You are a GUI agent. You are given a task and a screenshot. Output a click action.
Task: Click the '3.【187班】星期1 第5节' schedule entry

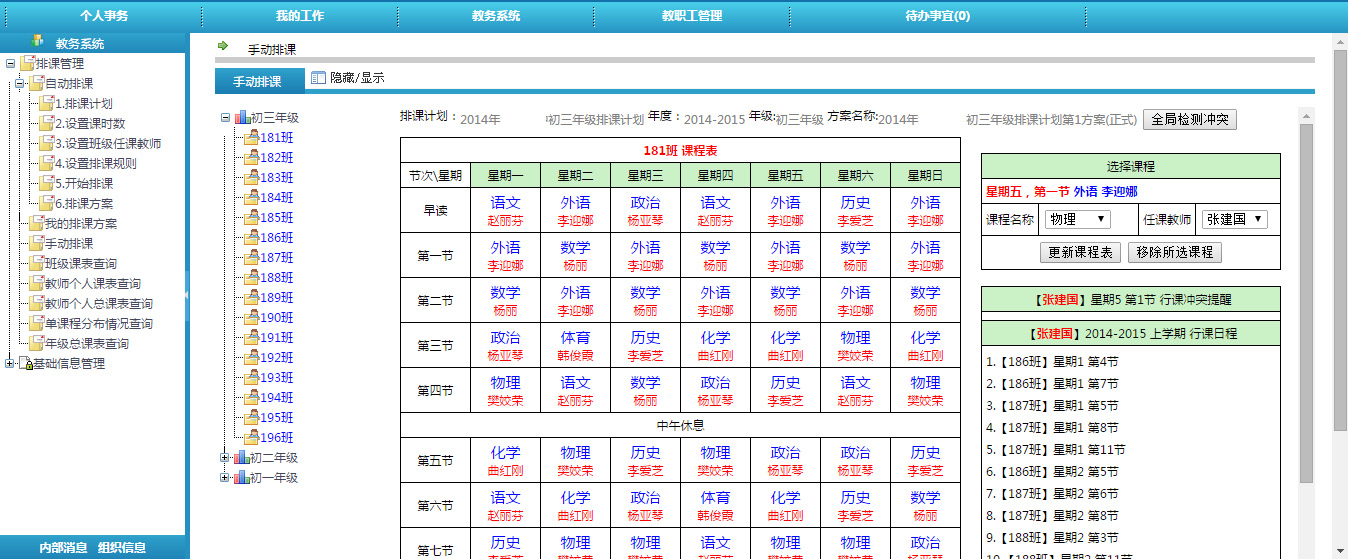(1052, 406)
